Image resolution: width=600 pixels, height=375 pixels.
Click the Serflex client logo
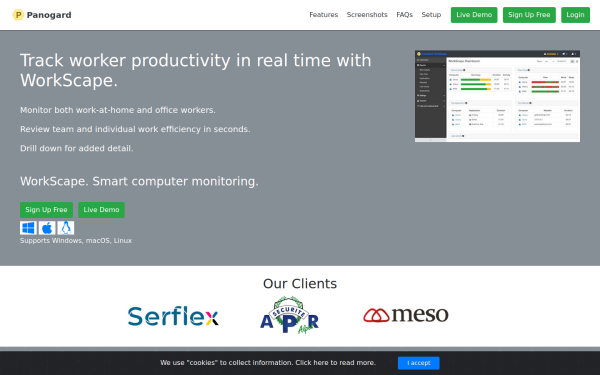pyautogui.click(x=173, y=316)
